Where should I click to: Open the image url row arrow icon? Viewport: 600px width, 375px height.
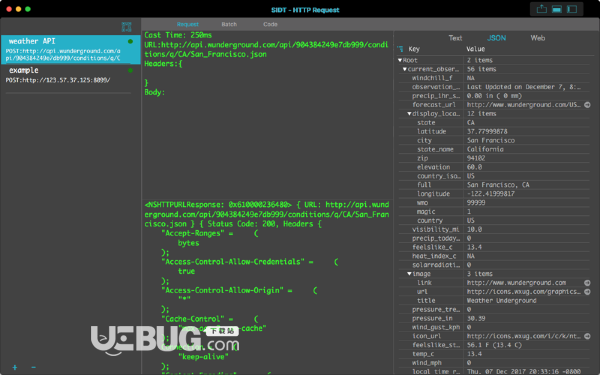(x=587, y=292)
